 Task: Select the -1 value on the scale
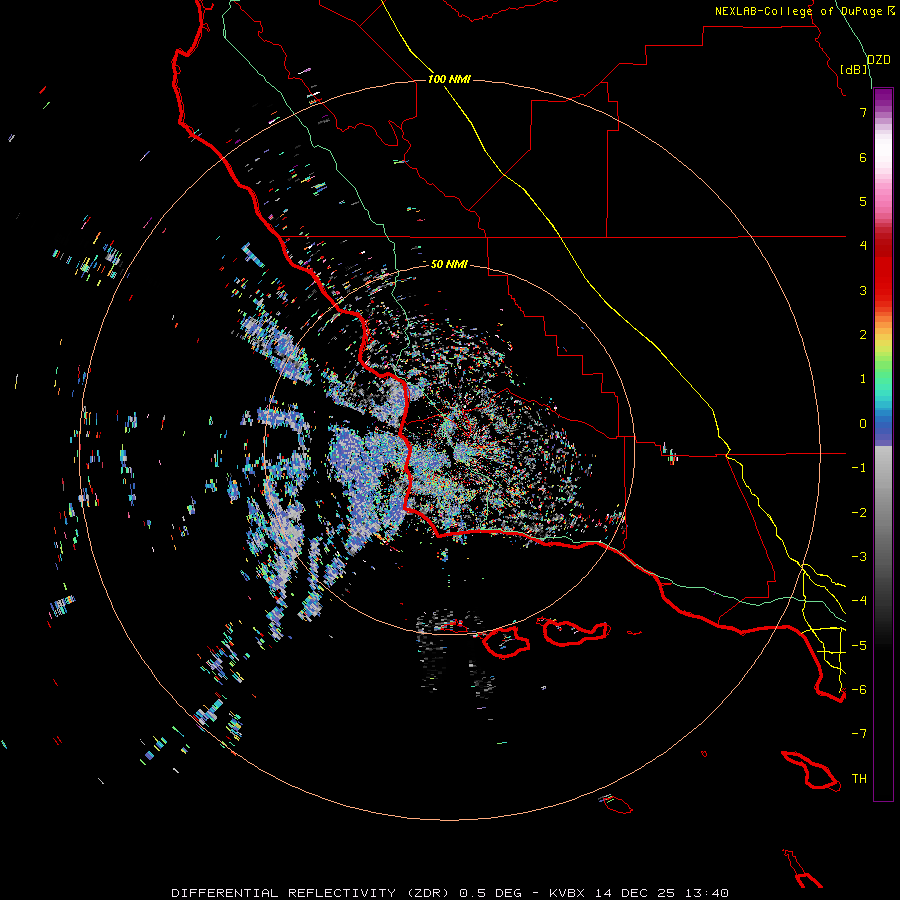pyautogui.click(x=859, y=468)
